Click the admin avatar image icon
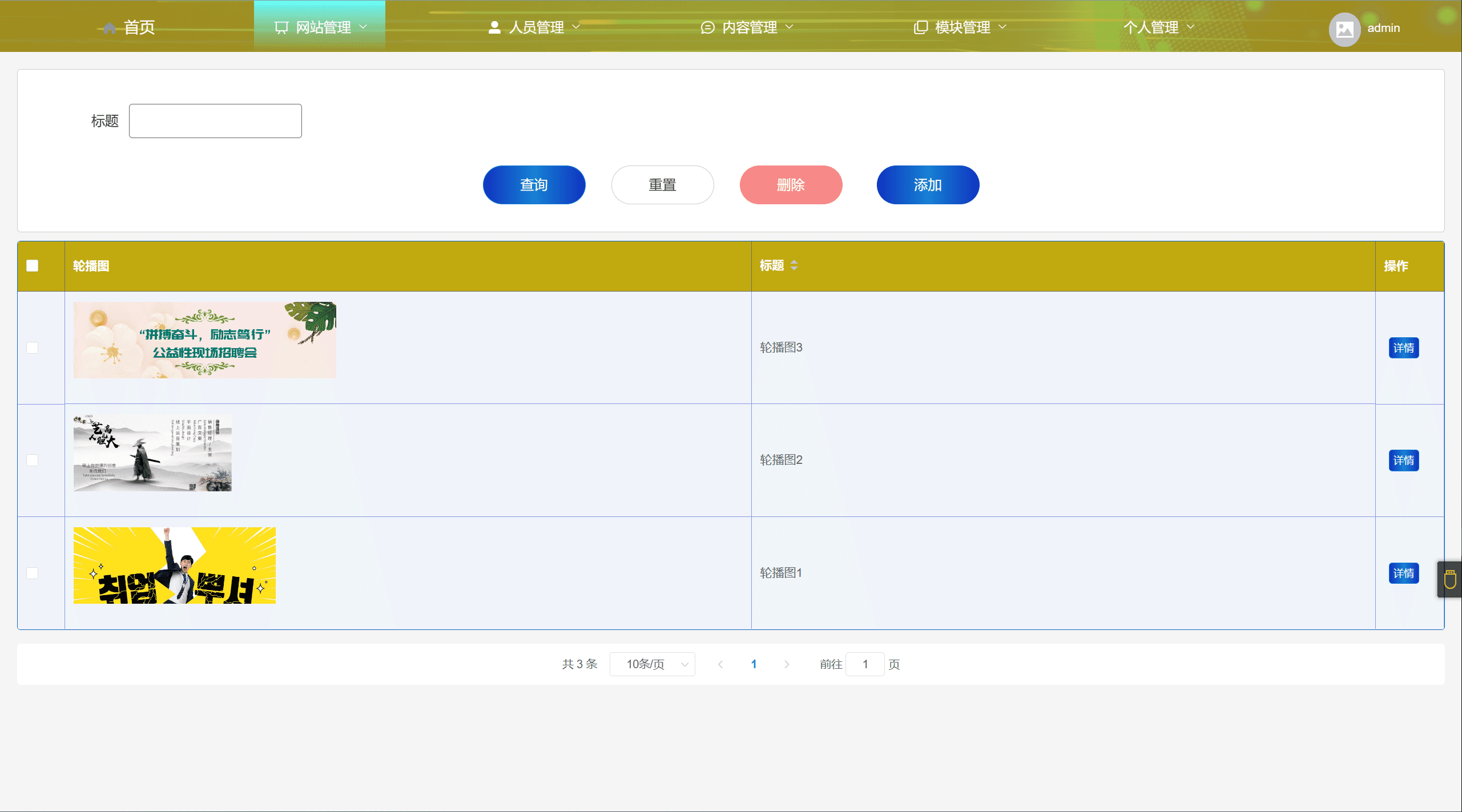The image size is (1462, 812). [1344, 29]
